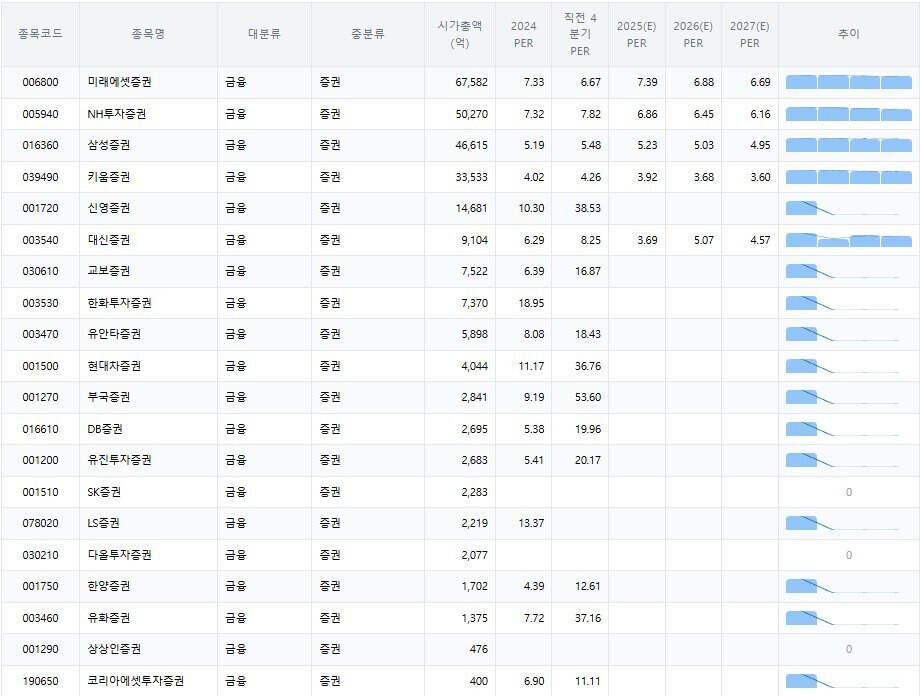Open the 한화투자증권 trend sparkline

pos(843,303)
